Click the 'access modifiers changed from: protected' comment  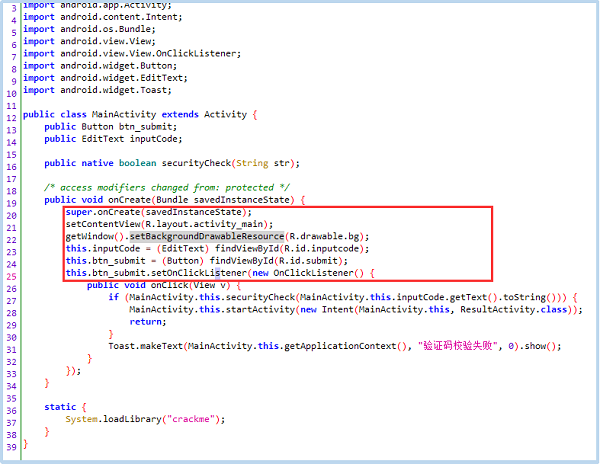(x=167, y=187)
